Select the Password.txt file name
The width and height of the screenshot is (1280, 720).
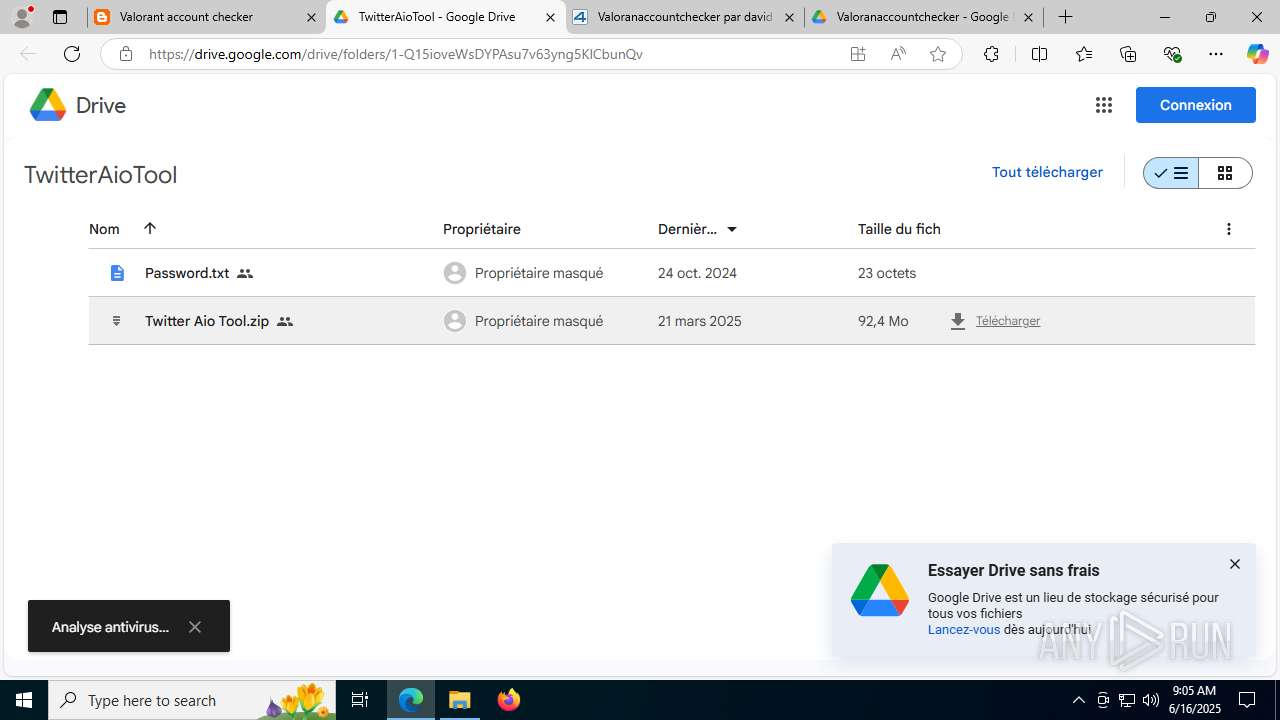click(x=187, y=273)
